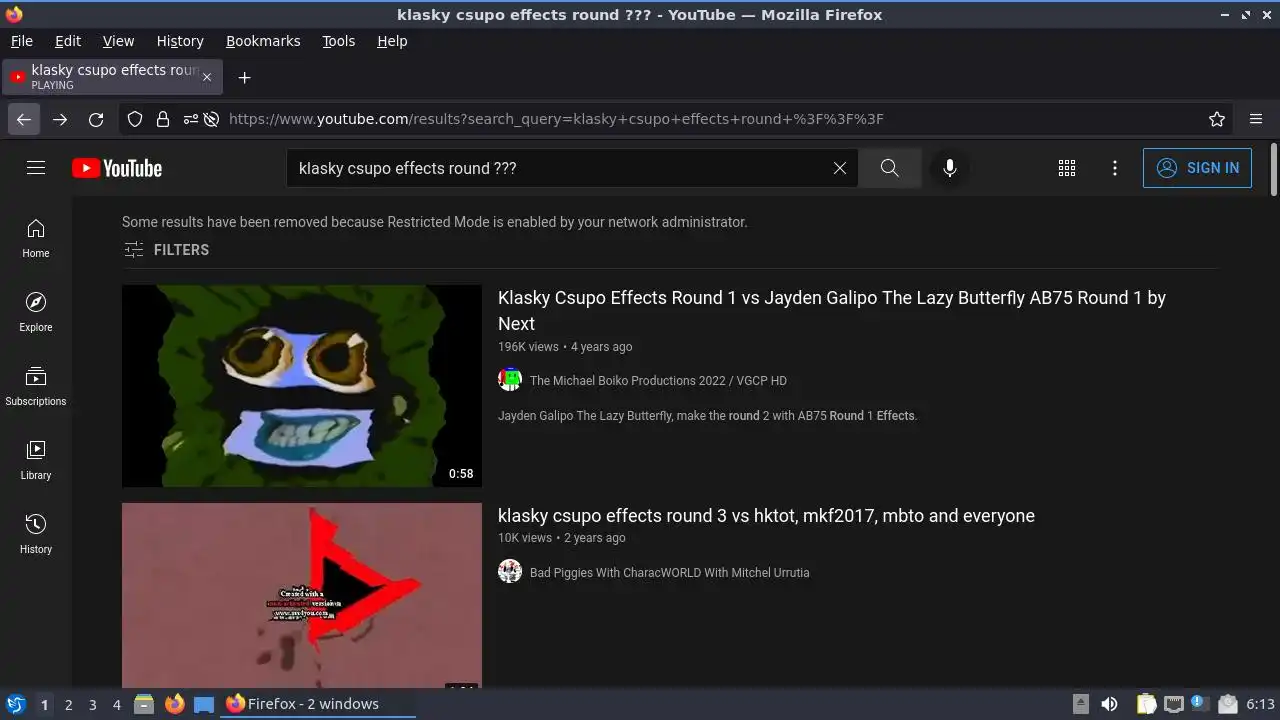Image resolution: width=1280 pixels, height=720 pixels.
Task: Play the round 3 red arrow thumbnail
Action: (302, 595)
